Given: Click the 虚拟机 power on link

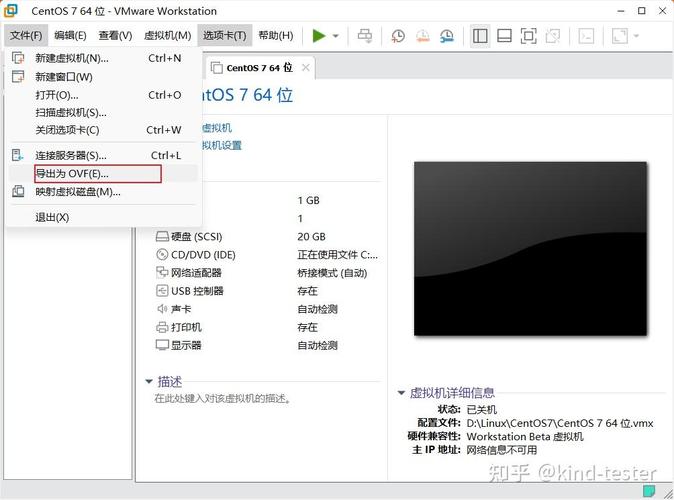Looking at the screenshot, I should tap(217, 128).
